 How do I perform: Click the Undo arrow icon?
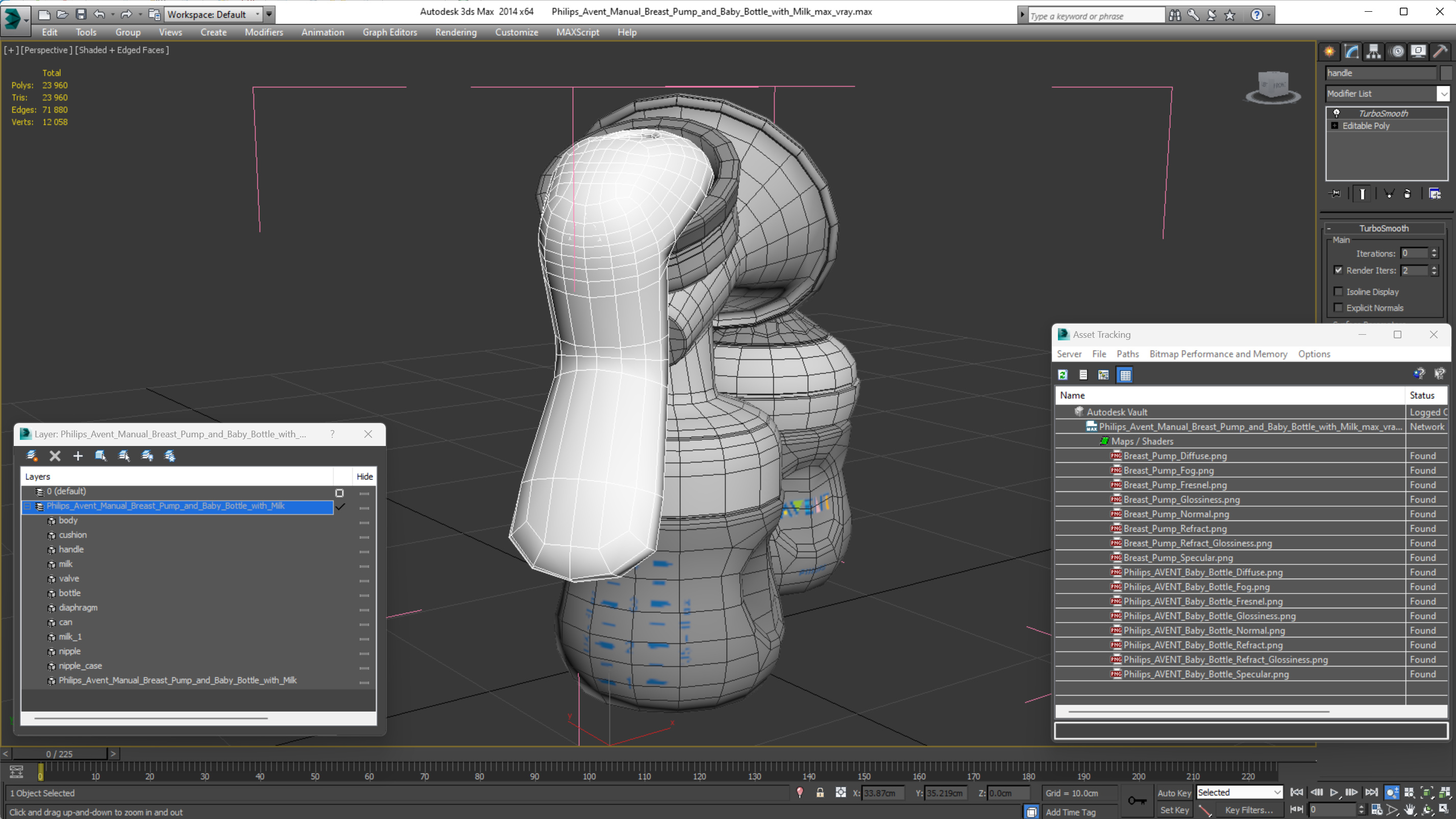[x=99, y=14]
